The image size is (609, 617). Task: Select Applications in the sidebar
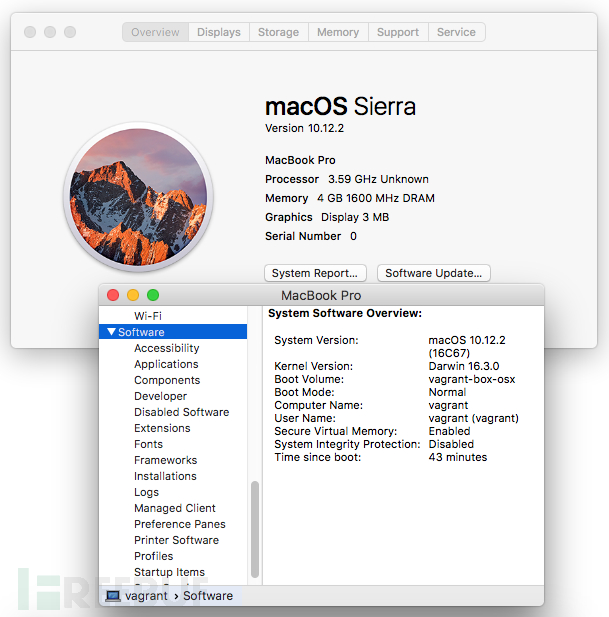click(166, 364)
